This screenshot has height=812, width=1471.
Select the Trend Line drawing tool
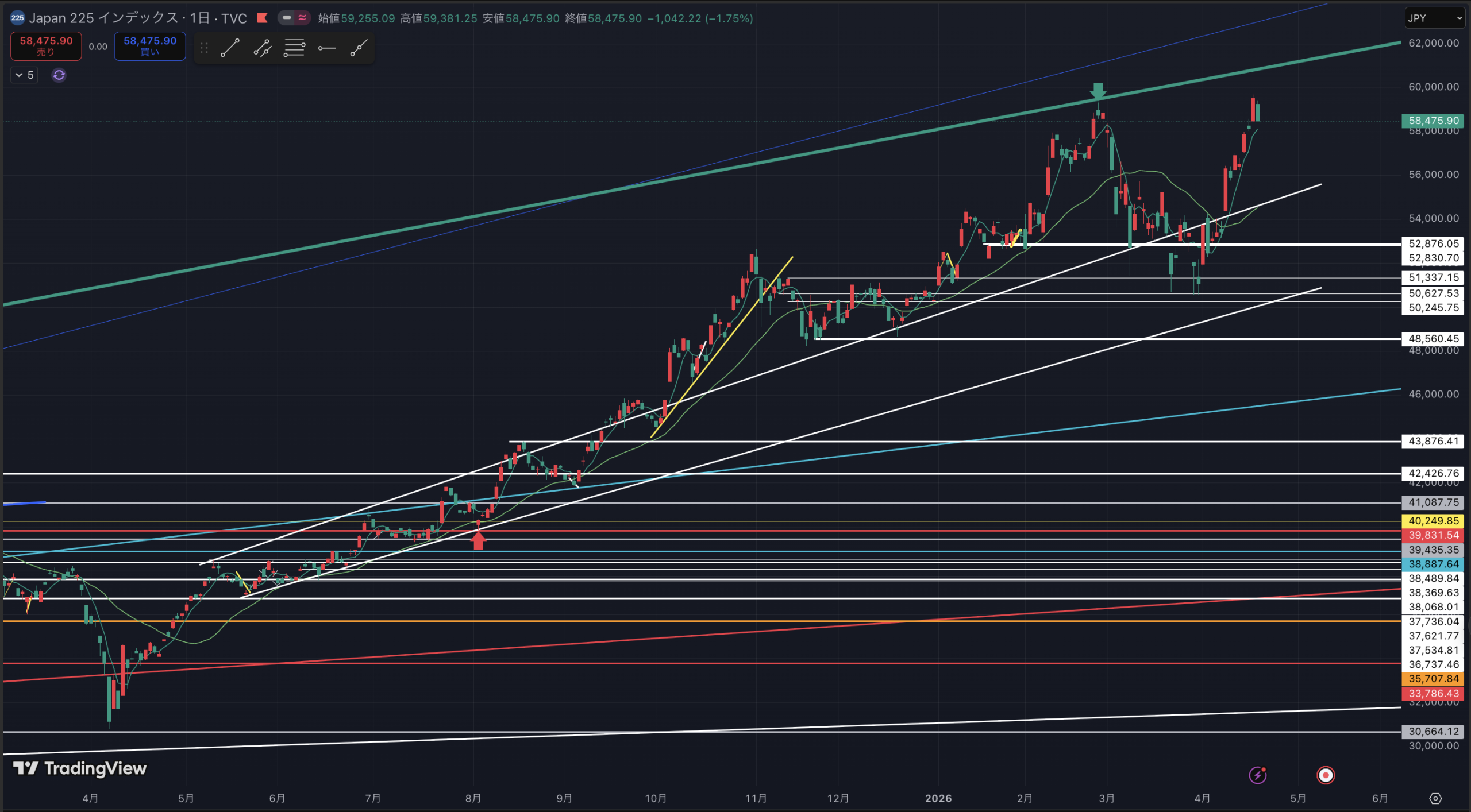tap(230, 48)
